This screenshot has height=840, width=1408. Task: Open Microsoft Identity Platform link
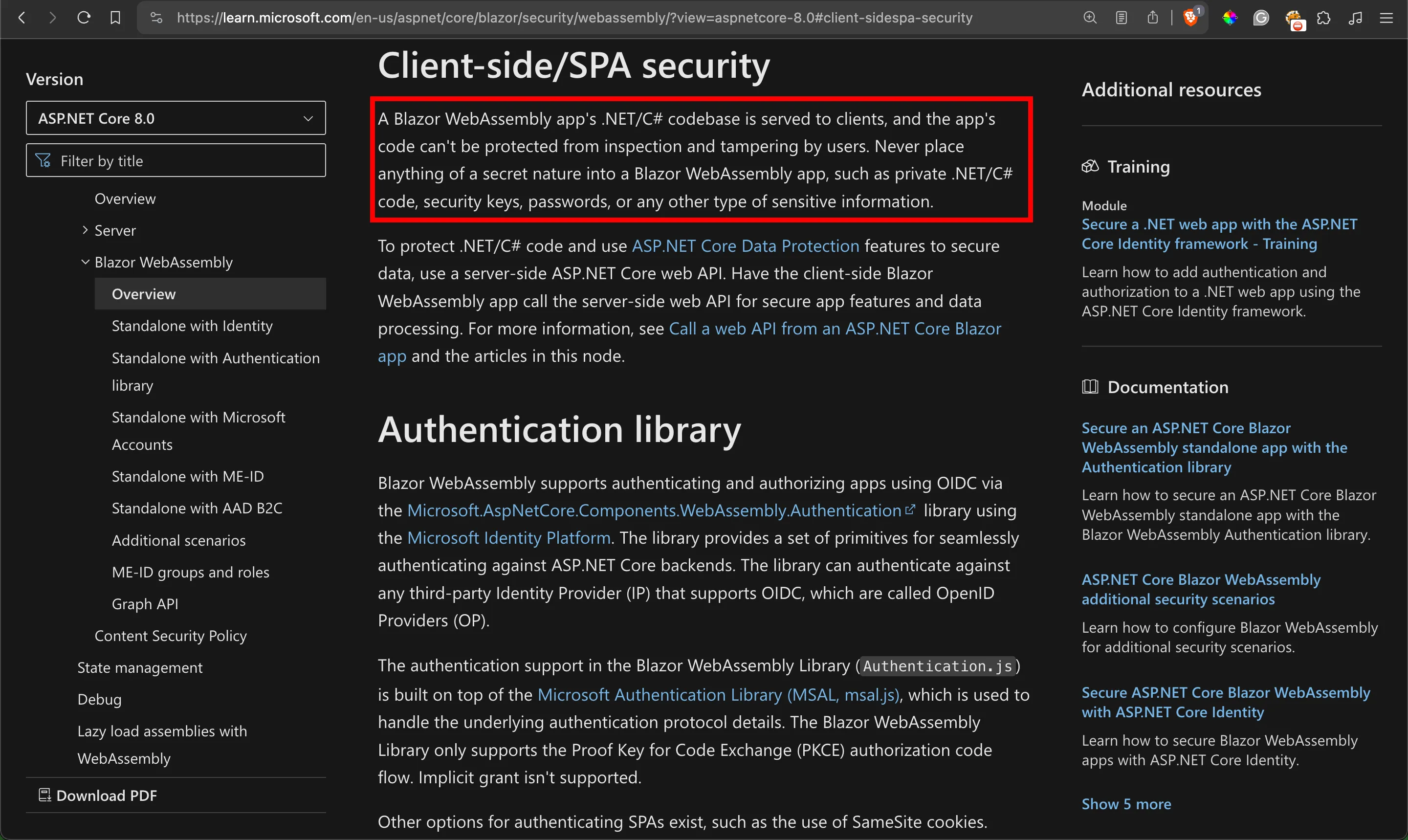click(509, 537)
